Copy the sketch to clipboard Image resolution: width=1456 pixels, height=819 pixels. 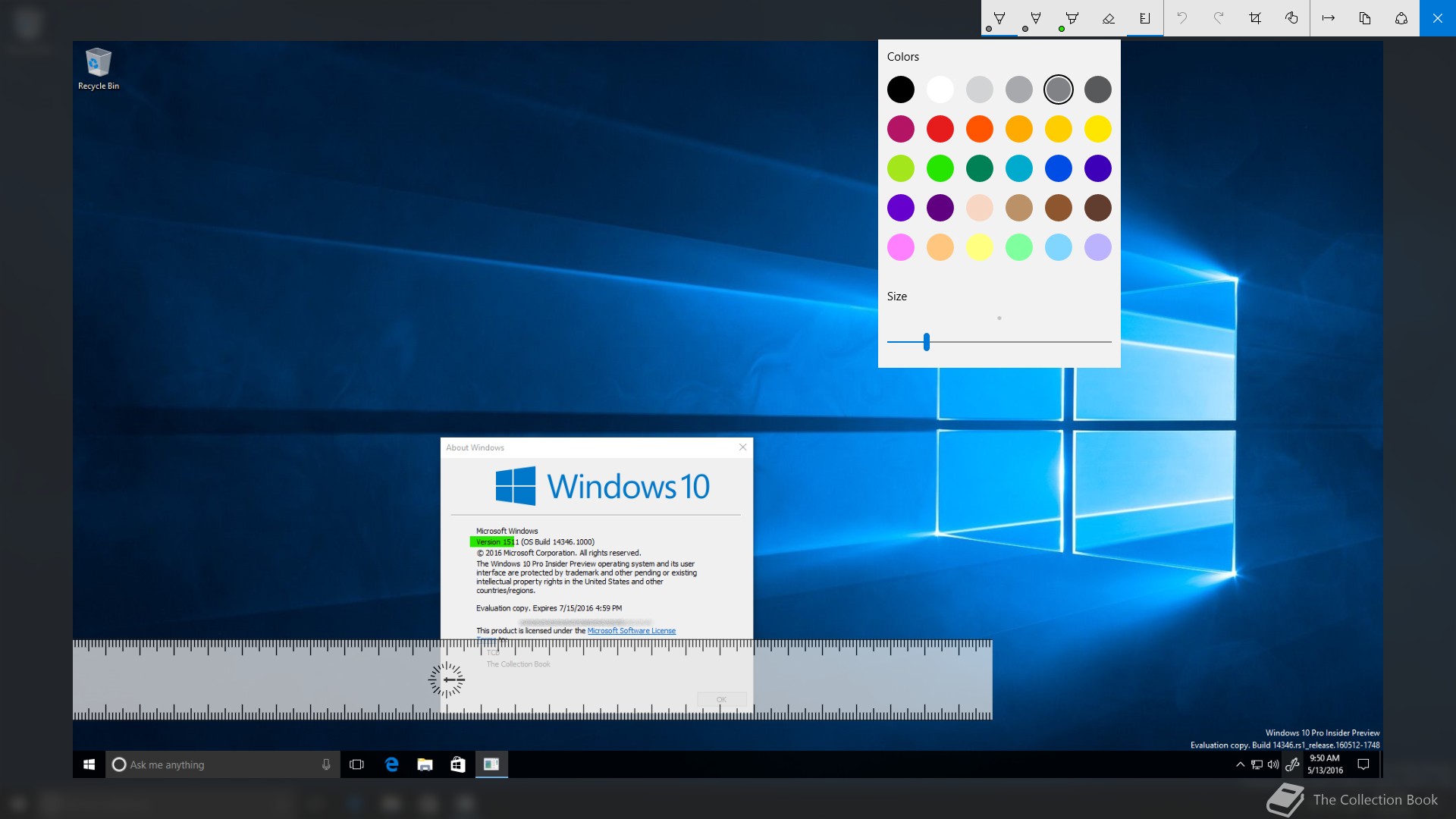click(x=1365, y=18)
